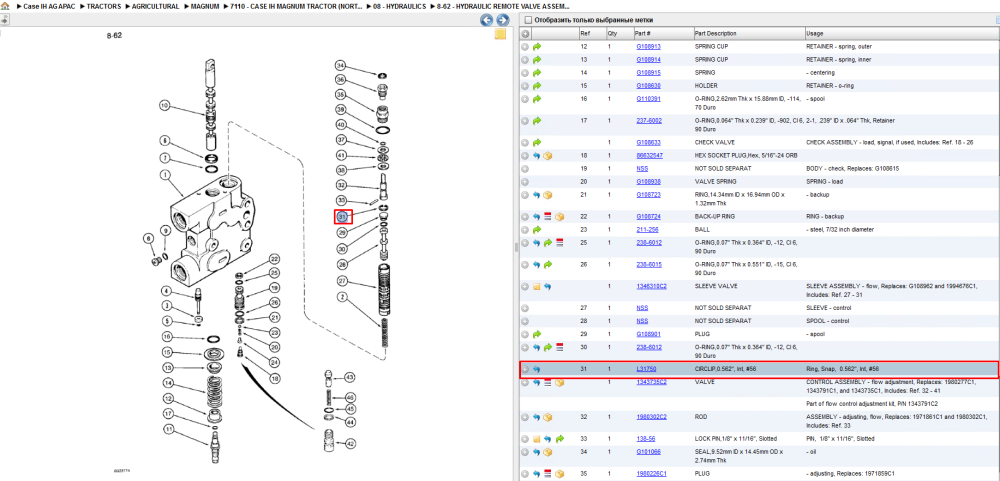Click callout 10 in the diagram

click(165, 105)
